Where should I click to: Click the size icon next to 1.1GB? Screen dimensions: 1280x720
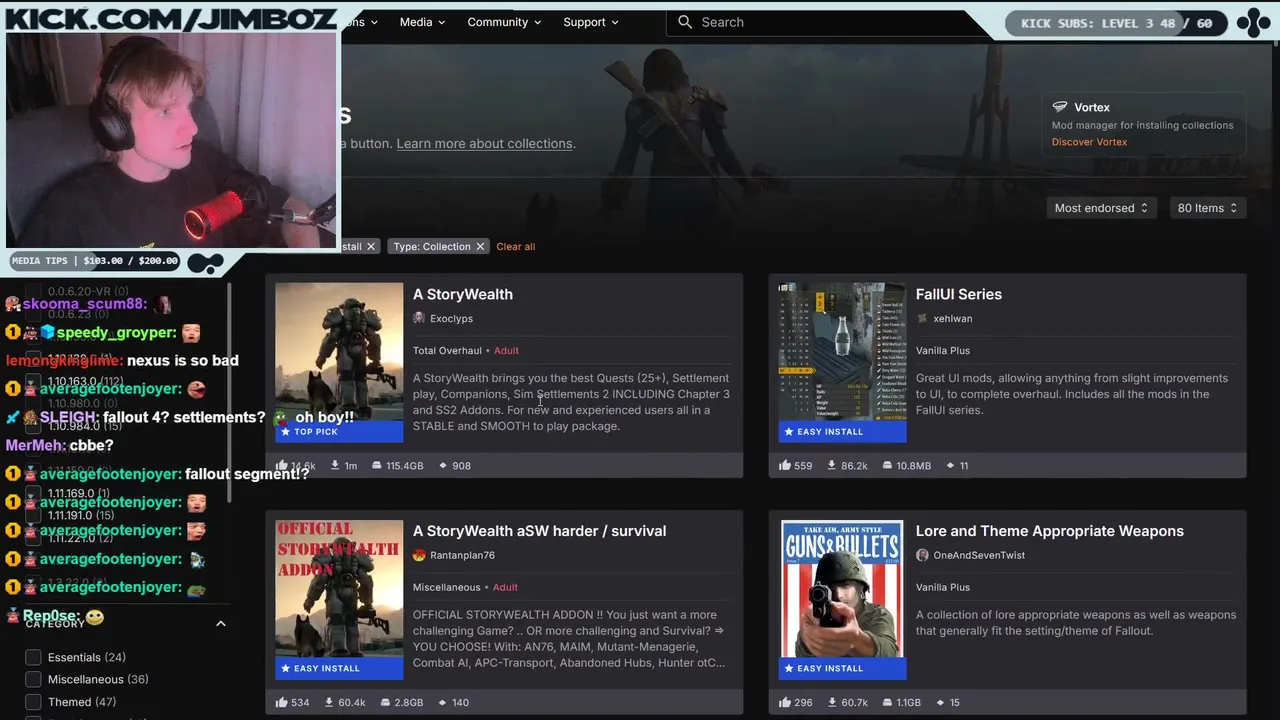click(x=886, y=703)
